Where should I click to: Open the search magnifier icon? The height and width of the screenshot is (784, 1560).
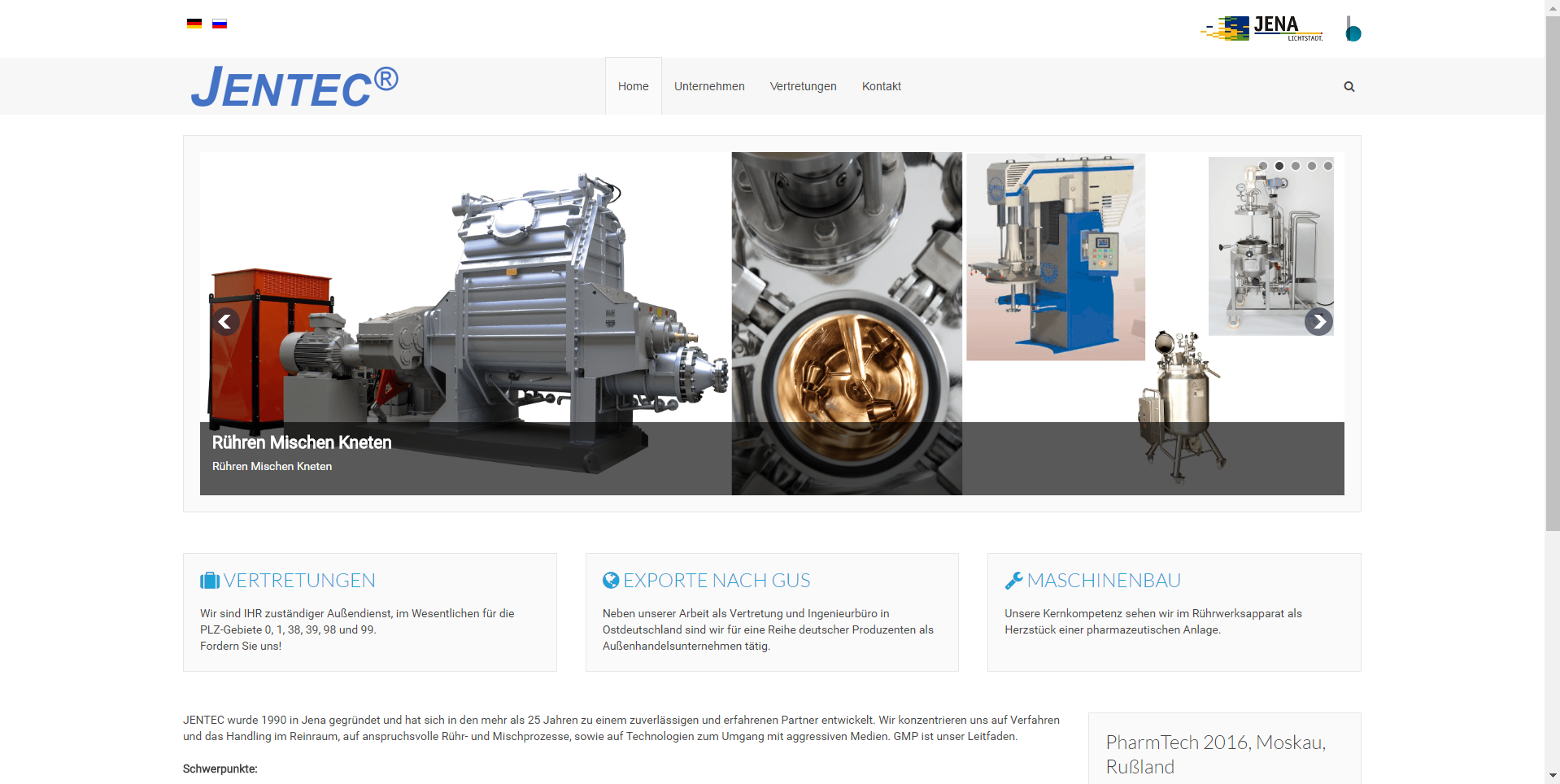click(x=1349, y=86)
